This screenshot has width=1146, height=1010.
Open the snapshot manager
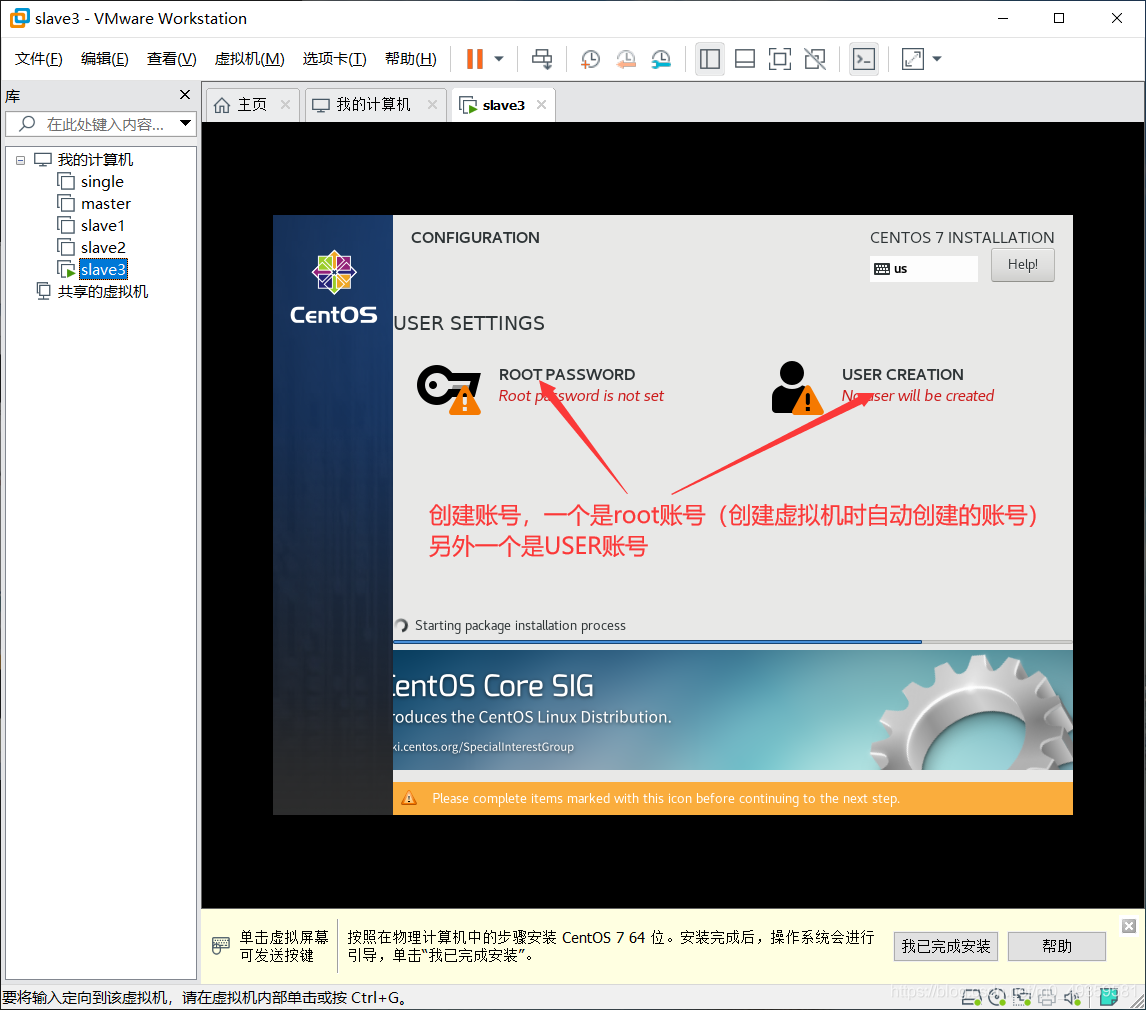(x=661, y=59)
